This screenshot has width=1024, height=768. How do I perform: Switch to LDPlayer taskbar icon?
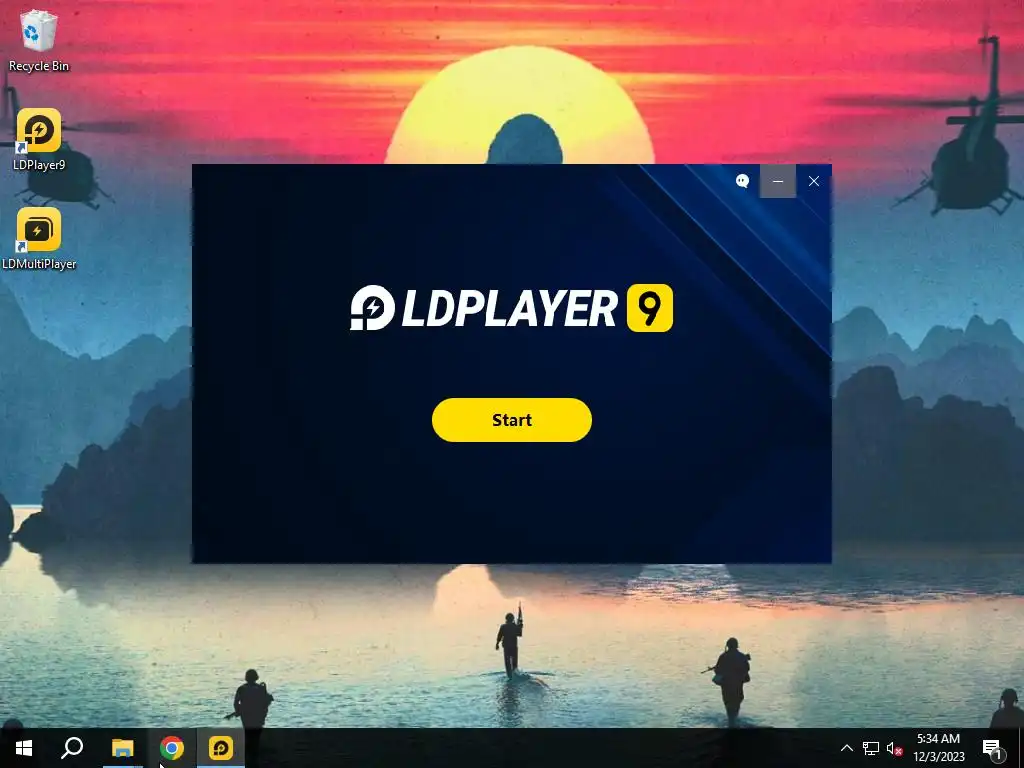221,748
